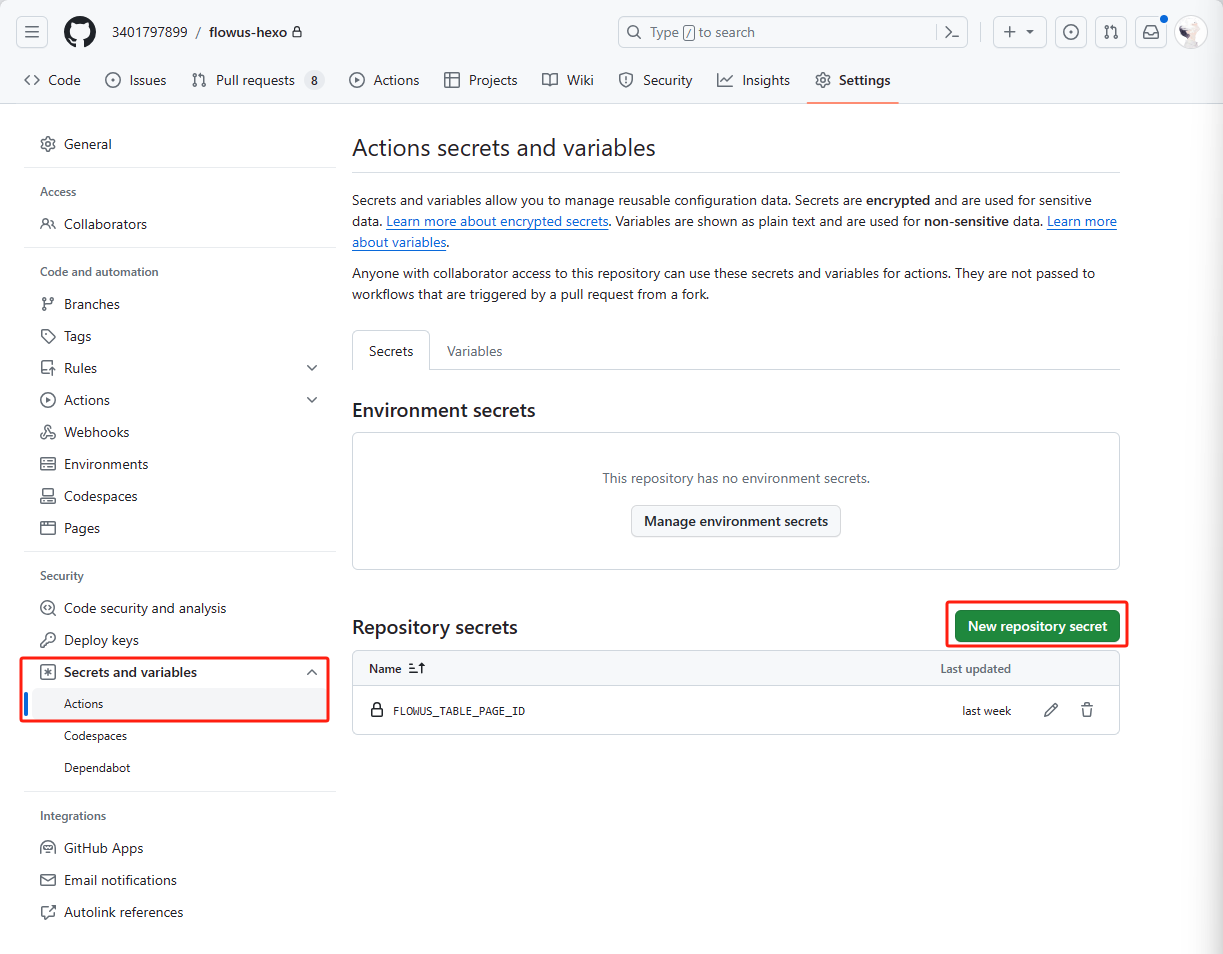The width and height of the screenshot is (1223, 954).
Task: Click New repository secret button
Action: (x=1037, y=626)
